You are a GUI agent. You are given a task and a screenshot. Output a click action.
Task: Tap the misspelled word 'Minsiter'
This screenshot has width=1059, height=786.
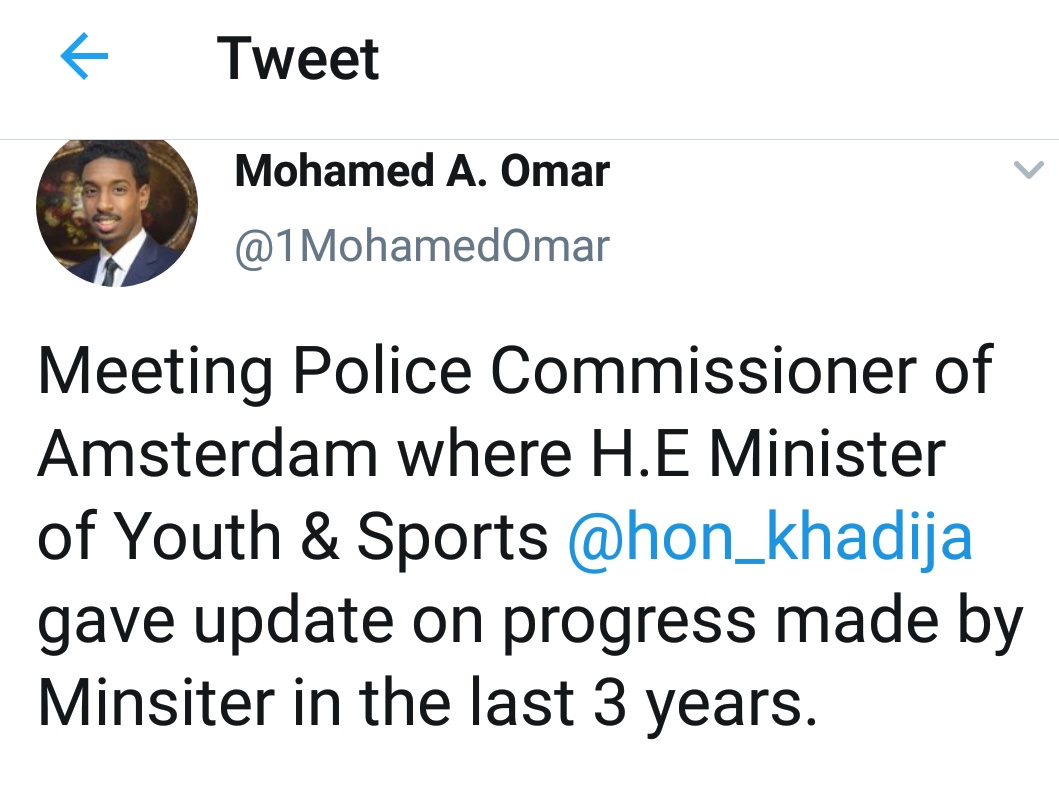156,702
